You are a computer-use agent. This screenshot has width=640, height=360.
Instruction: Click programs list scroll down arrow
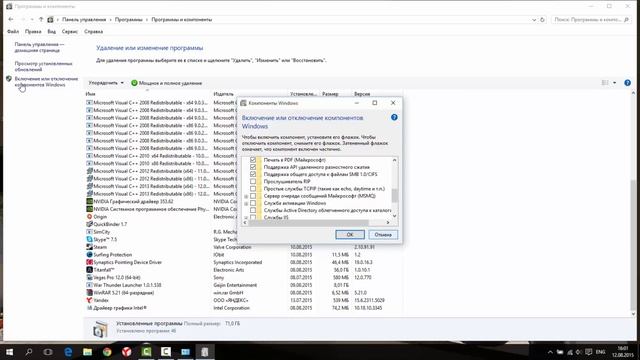tap(633, 313)
